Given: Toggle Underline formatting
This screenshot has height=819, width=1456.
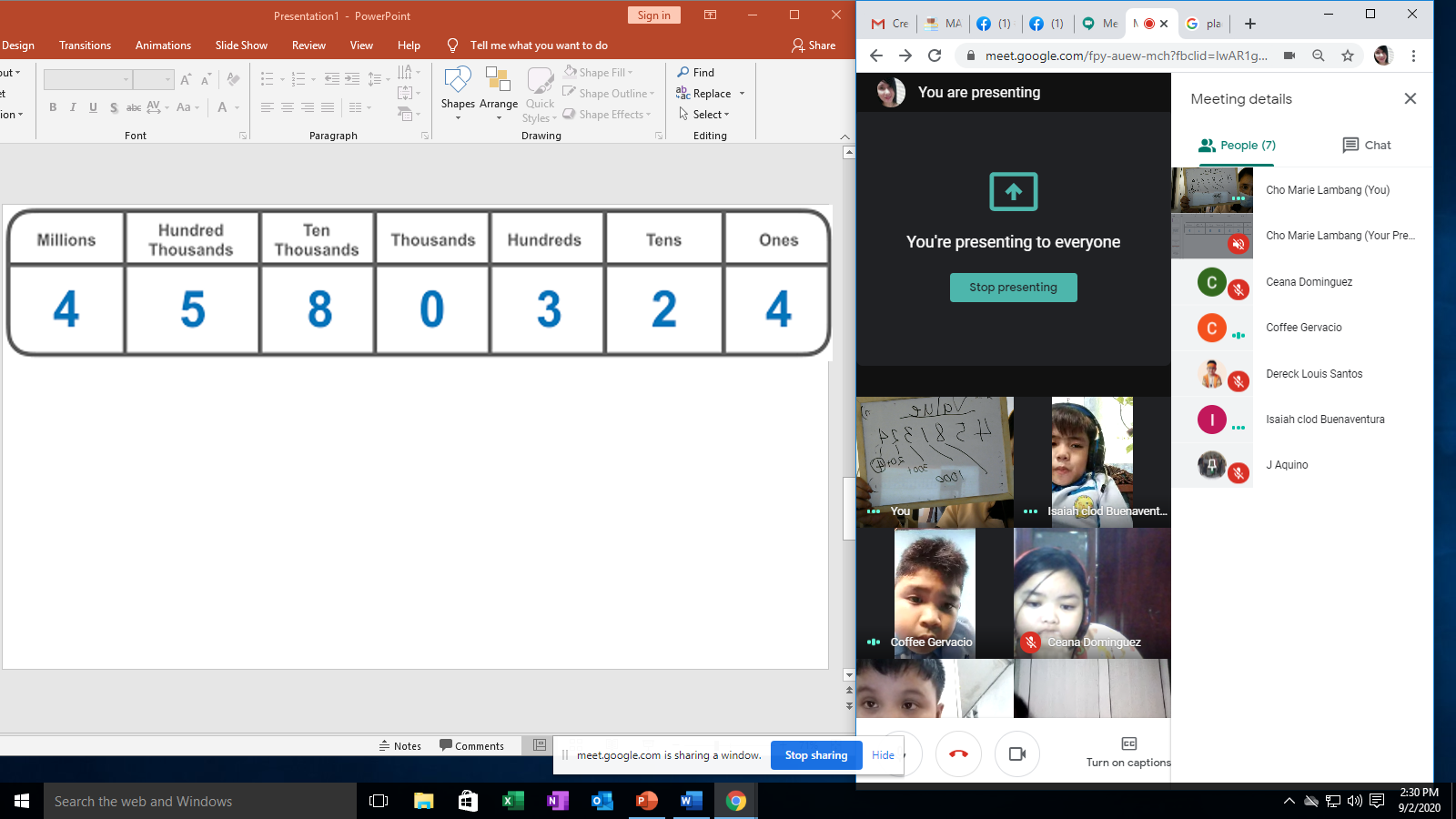Looking at the screenshot, I should pos(93,107).
